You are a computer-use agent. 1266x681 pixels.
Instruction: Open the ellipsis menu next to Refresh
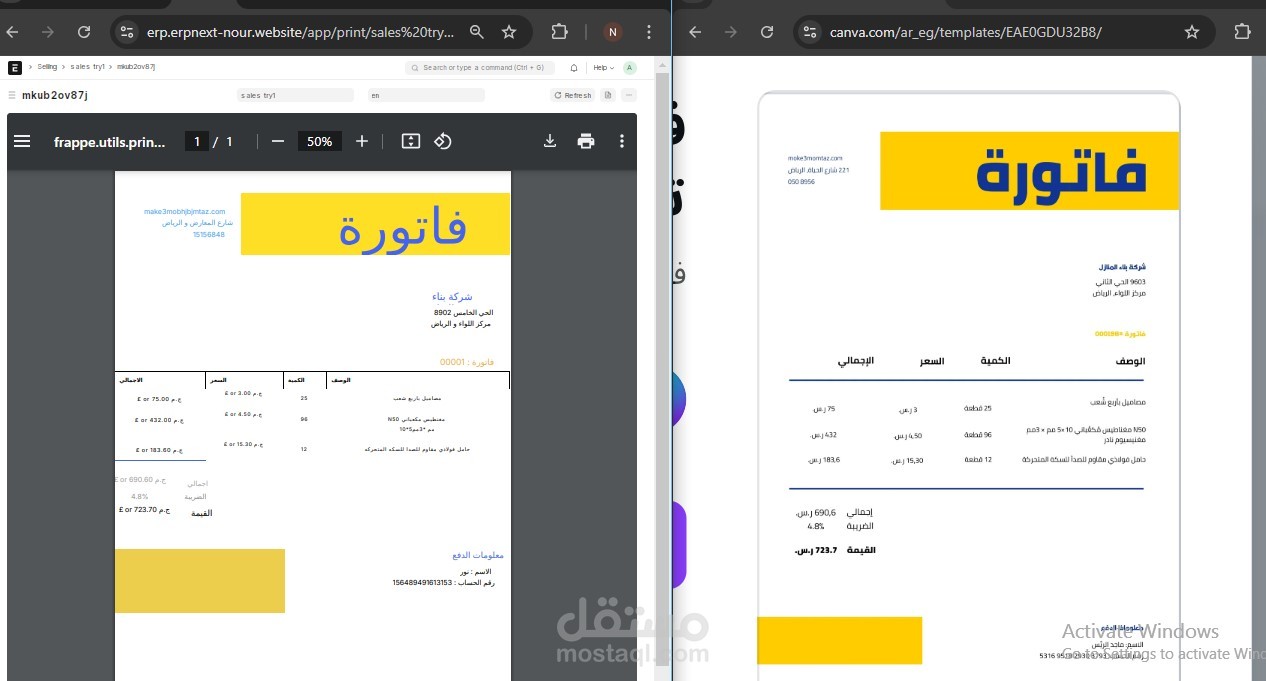[628, 95]
